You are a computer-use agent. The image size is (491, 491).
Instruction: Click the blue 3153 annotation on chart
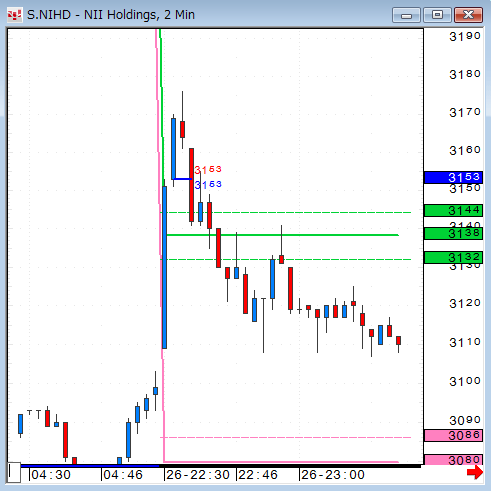click(208, 184)
